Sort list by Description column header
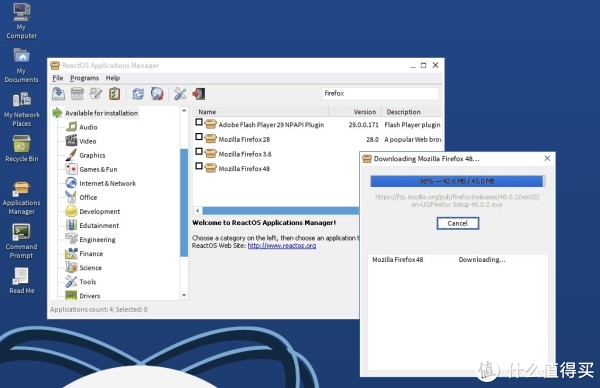This screenshot has height=388, width=600. coord(412,112)
